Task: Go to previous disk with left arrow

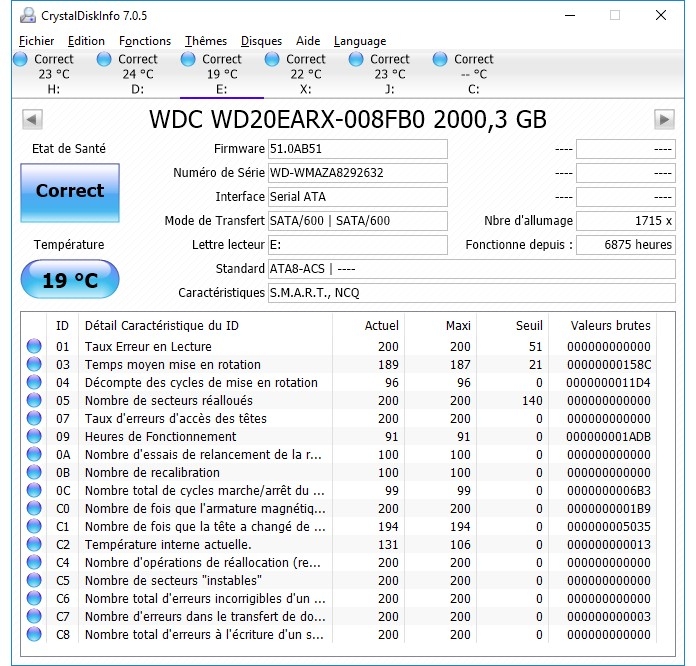Action: (32, 119)
